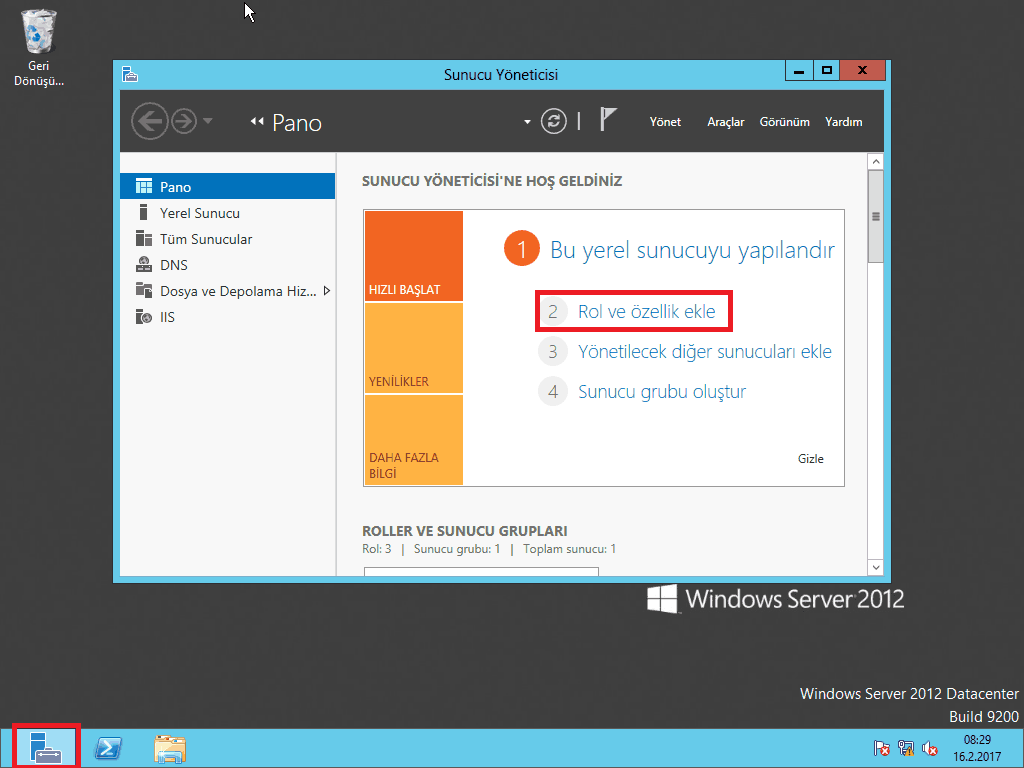The height and width of the screenshot is (768, 1024).
Task: Click the vertical scrollbar down arrow
Action: coord(876,568)
